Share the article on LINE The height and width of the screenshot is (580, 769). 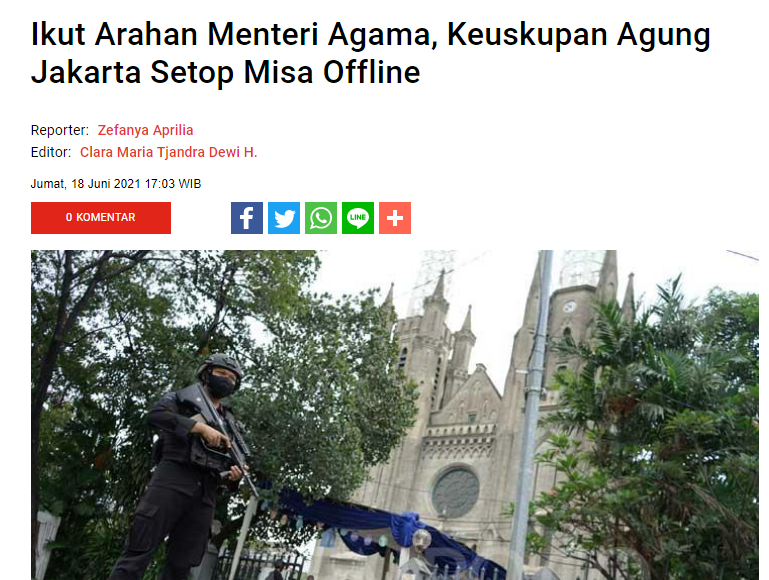358,218
